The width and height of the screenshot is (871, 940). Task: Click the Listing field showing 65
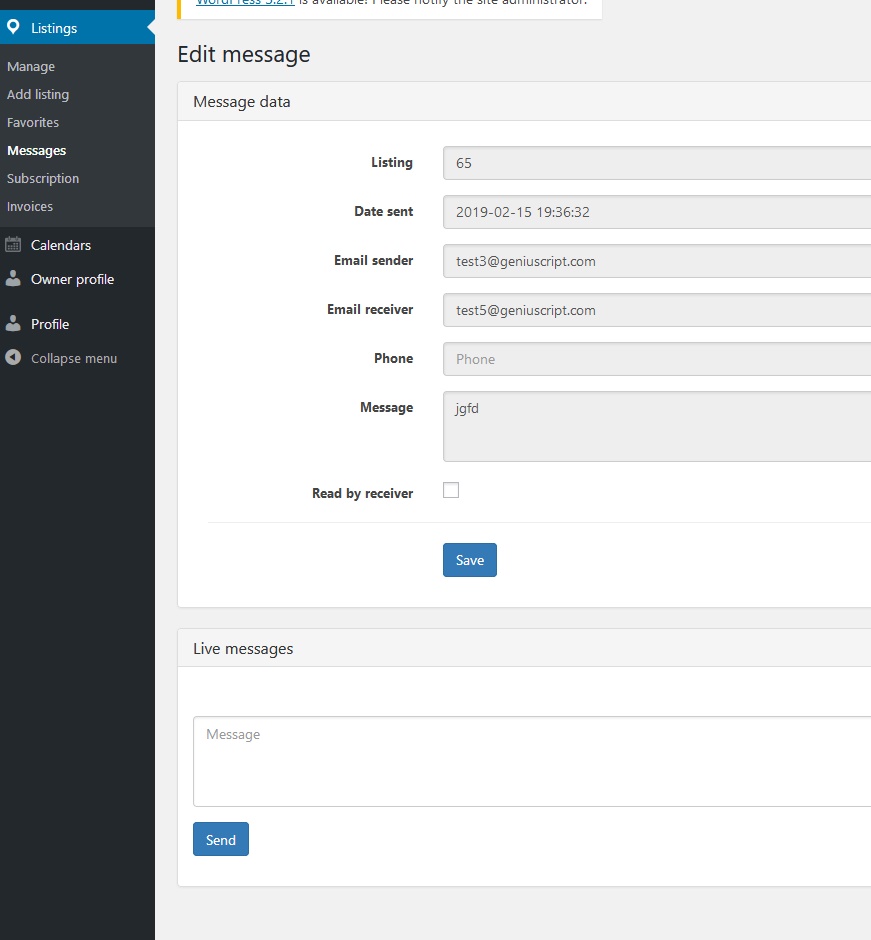[x=657, y=163]
